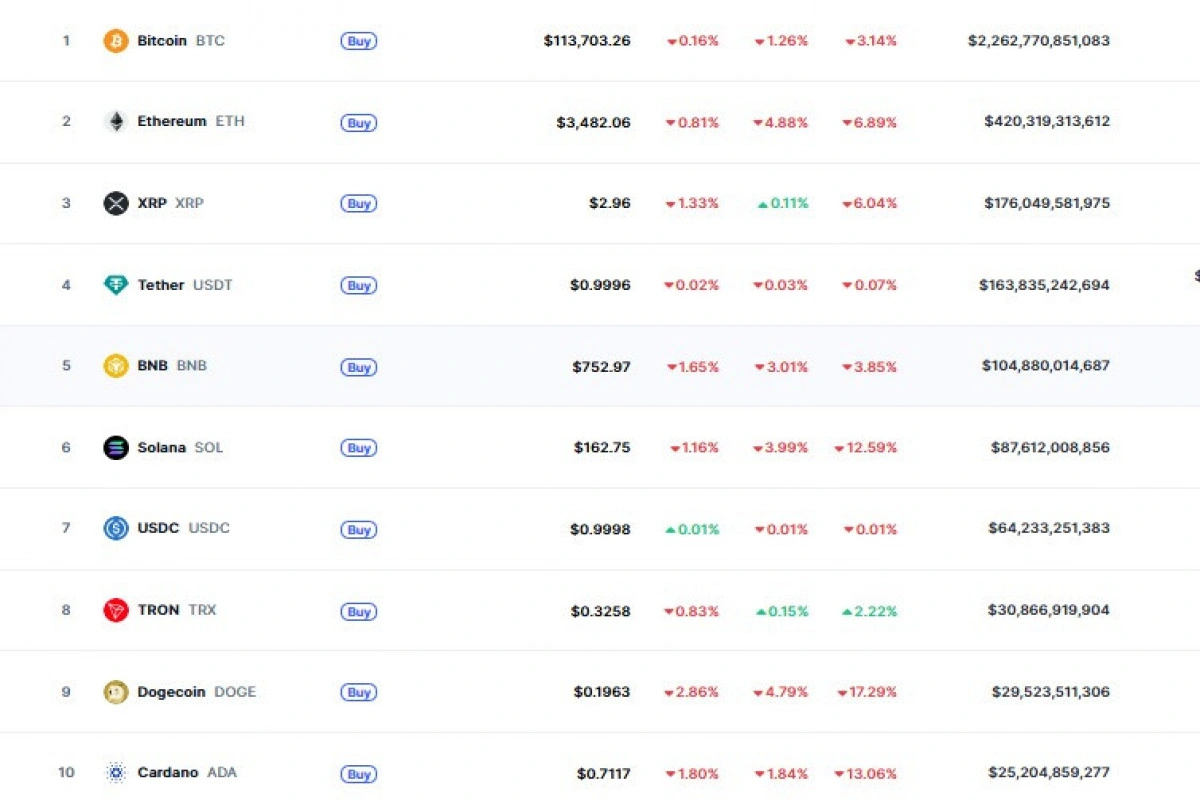Click the Cardano logo icon

[116, 773]
